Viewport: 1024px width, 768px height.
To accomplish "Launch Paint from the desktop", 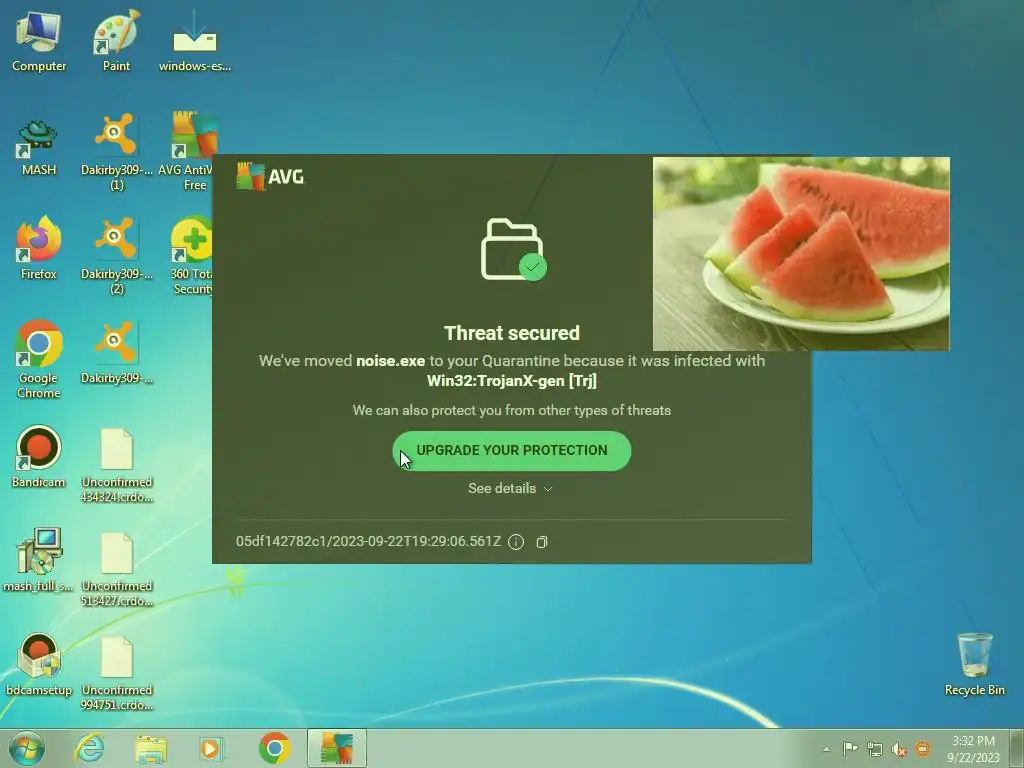I will (116, 40).
